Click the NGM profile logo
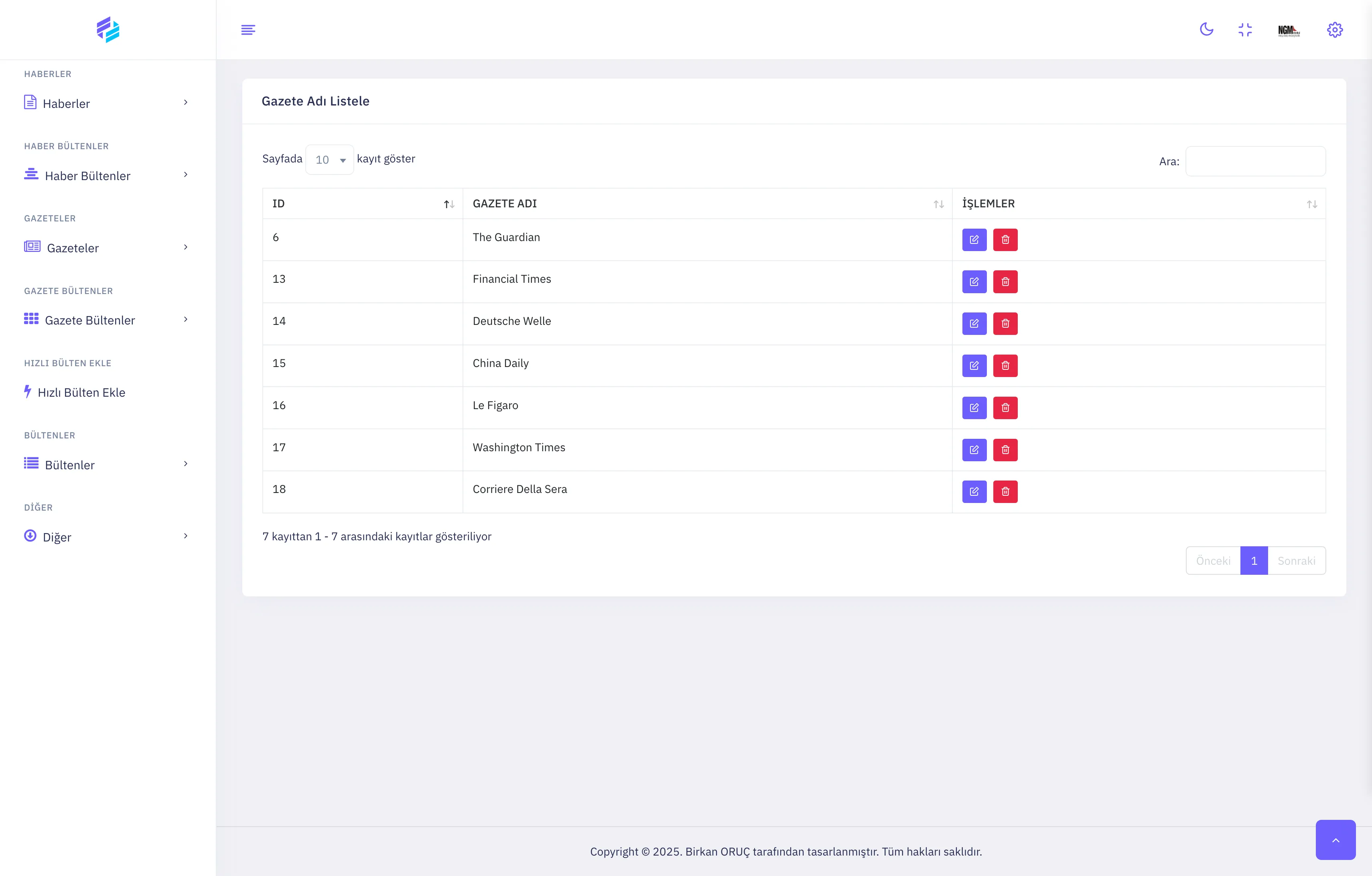Screen dimensions: 1372x876 pyautogui.click(x=1288, y=30)
